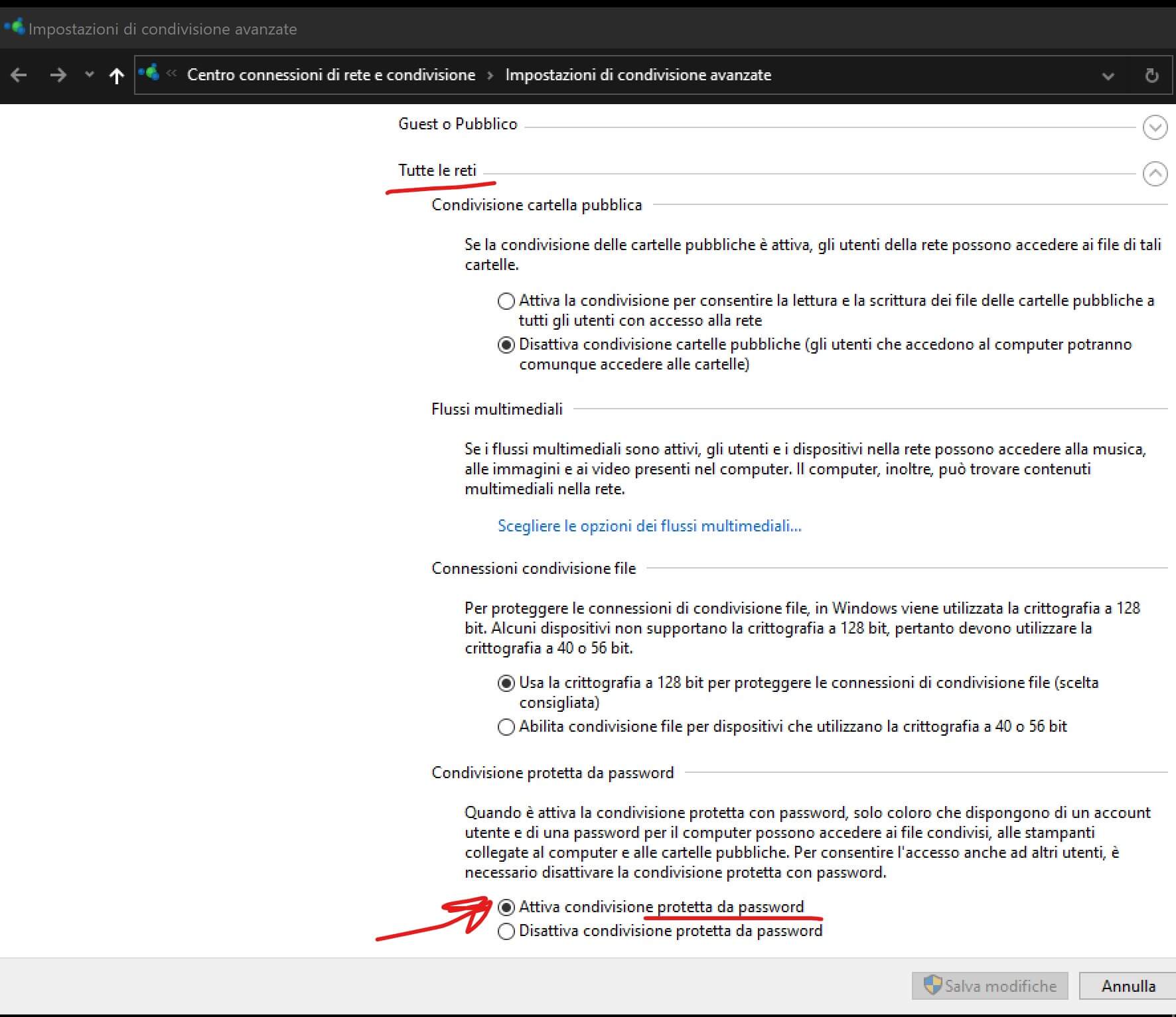This screenshot has width=1176, height=1017.
Task: Select Disattiva condivisione protetta da password
Action: click(506, 931)
